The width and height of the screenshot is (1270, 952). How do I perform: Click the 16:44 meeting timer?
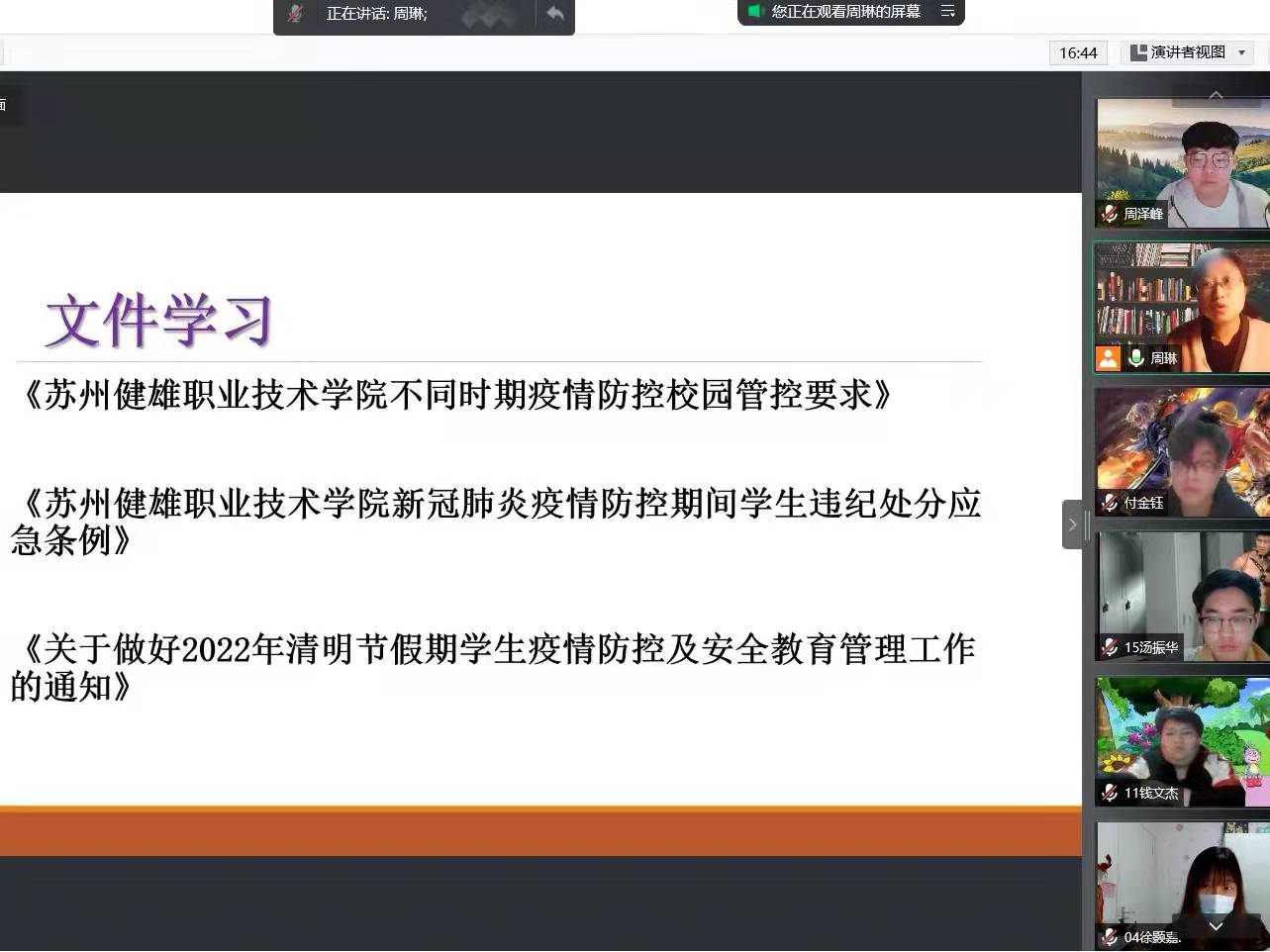point(1078,52)
